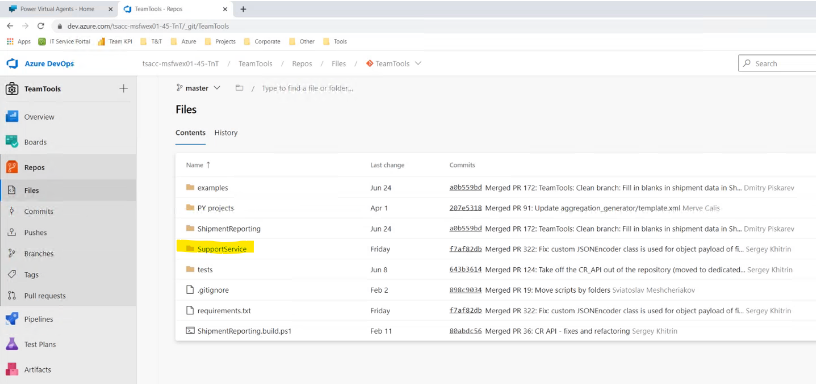The width and height of the screenshot is (816, 384).
Task: Open requirements.txt file
Action: (x=224, y=311)
